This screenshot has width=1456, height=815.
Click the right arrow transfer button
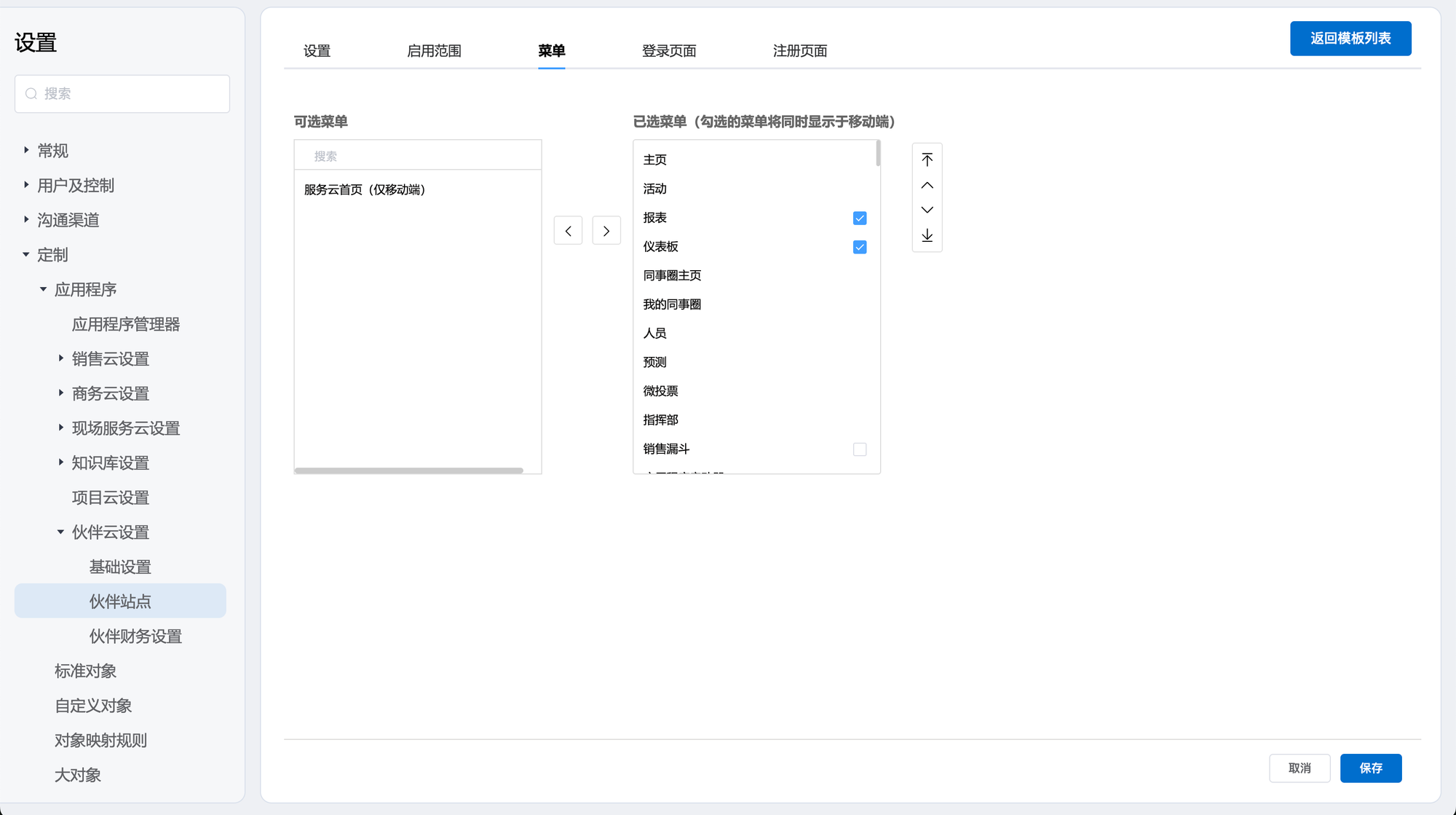606,231
